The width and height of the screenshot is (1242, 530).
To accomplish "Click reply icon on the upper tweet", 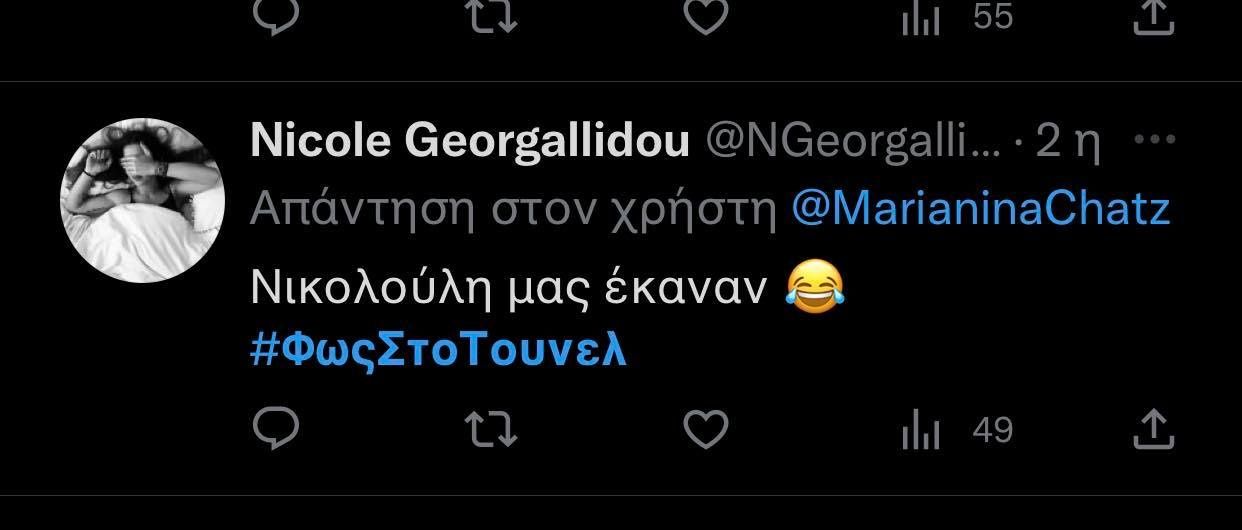I will coord(276,17).
